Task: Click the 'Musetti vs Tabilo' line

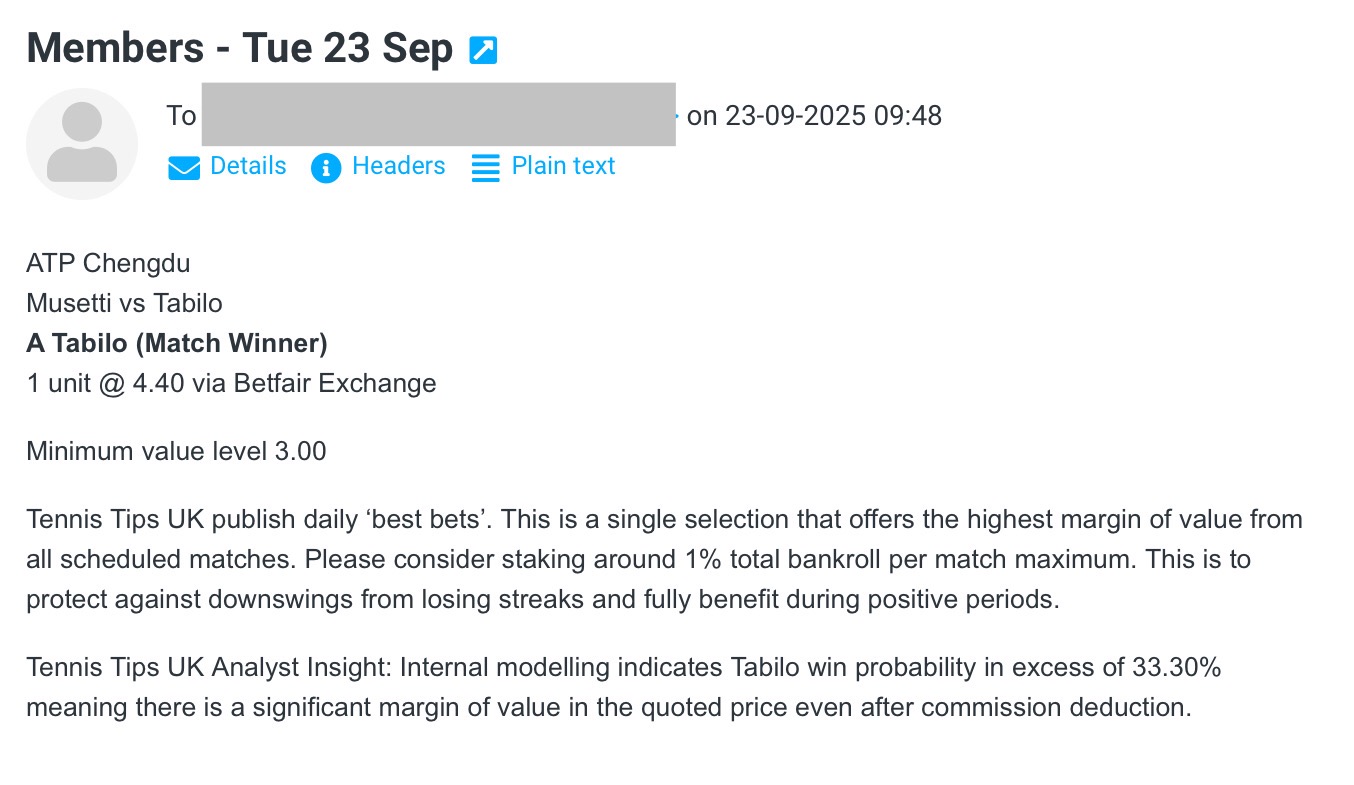Action: 124,303
